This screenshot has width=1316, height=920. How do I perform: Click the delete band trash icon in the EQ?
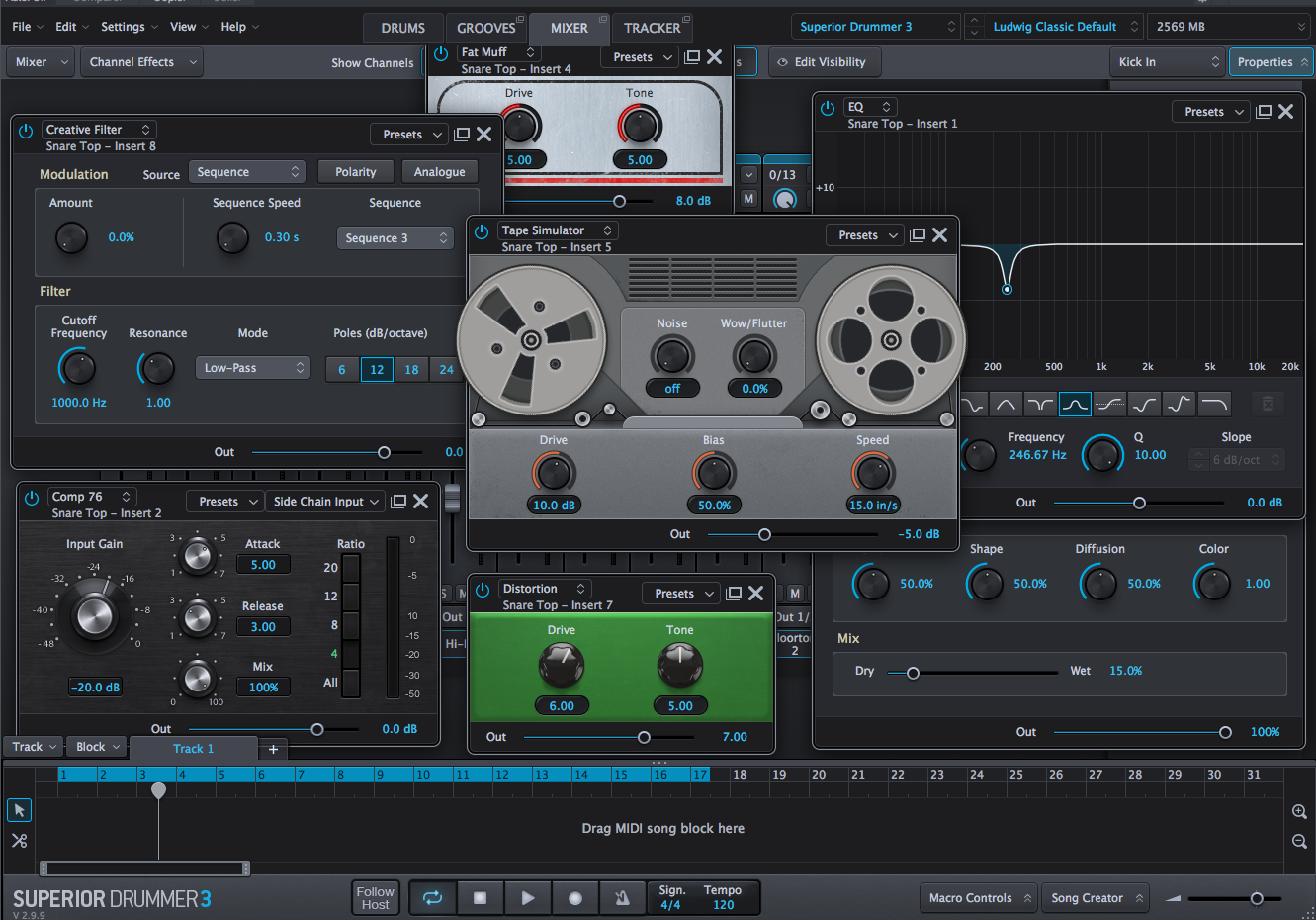click(1269, 404)
